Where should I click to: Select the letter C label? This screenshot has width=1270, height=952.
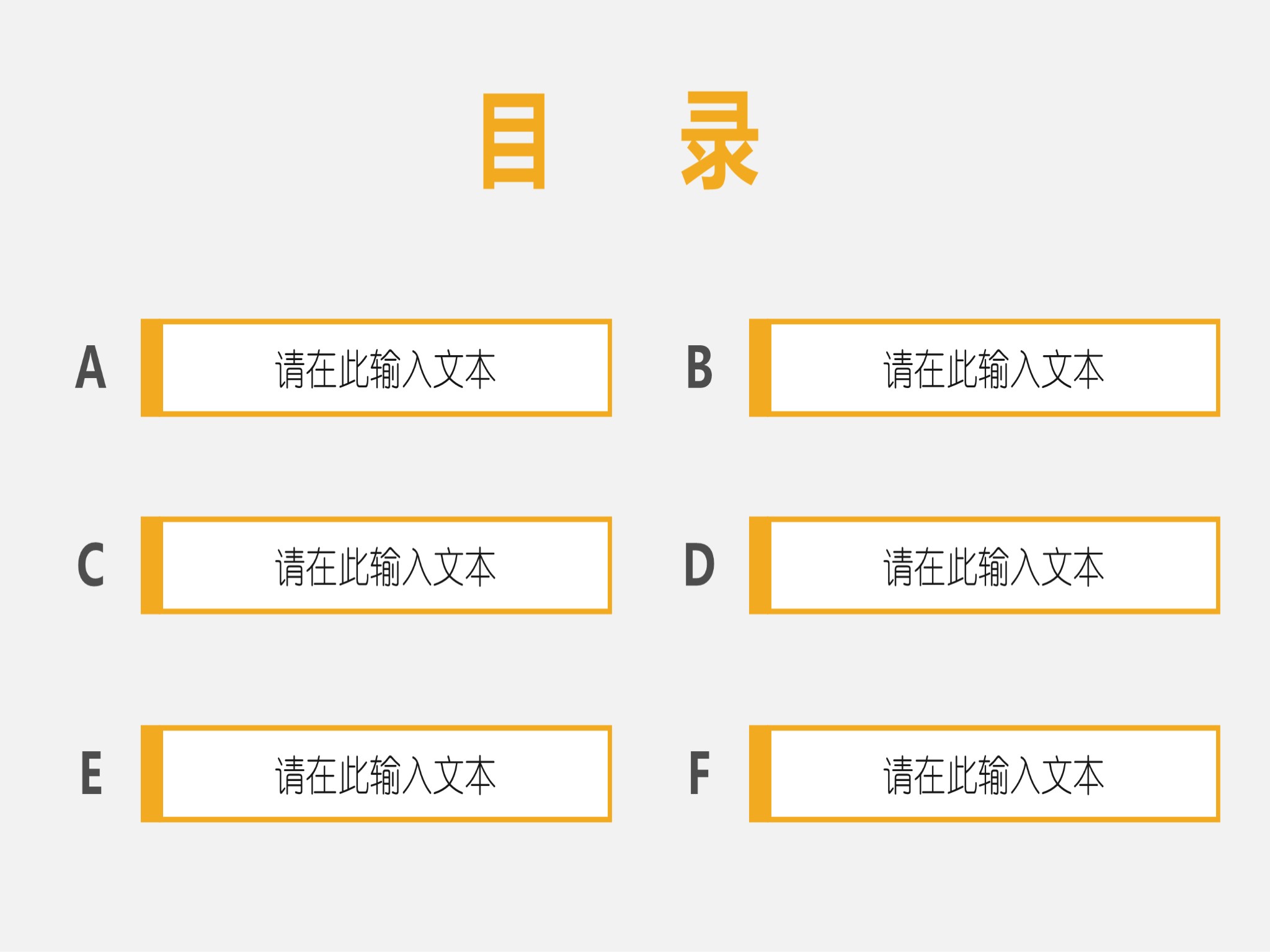[91, 565]
